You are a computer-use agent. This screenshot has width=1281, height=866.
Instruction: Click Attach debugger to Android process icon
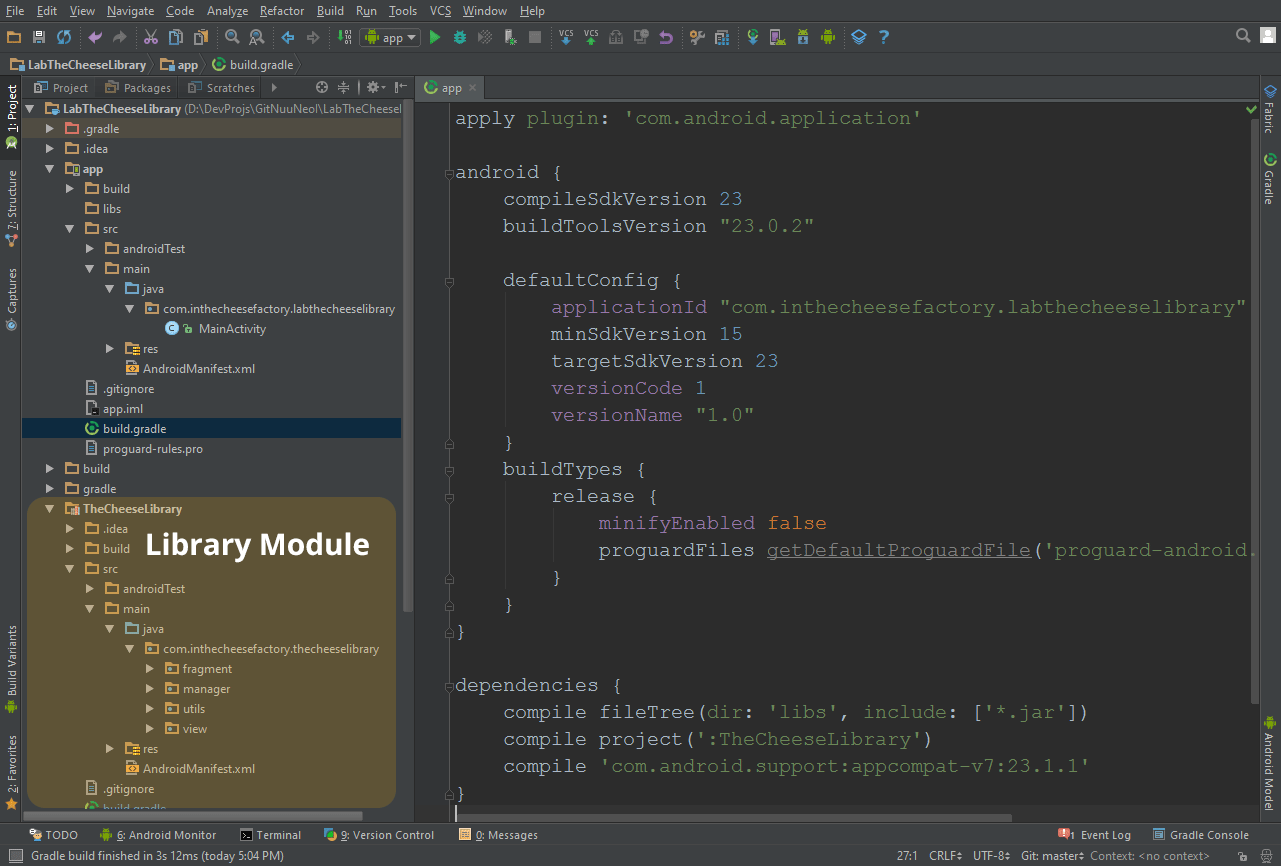510,37
